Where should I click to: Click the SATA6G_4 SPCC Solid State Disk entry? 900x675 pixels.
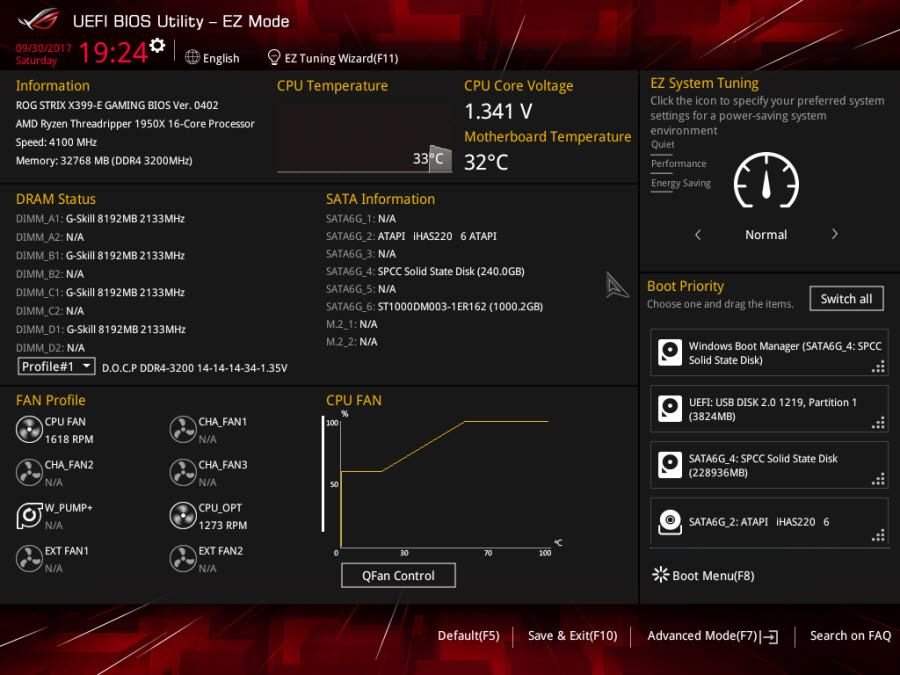pos(425,271)
